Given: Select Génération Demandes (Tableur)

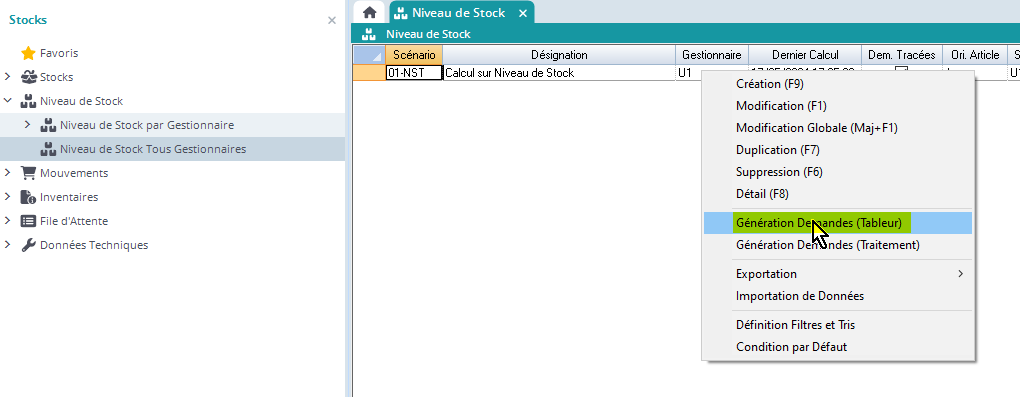Looking at the screenshot, I should (x=839, y=223).
